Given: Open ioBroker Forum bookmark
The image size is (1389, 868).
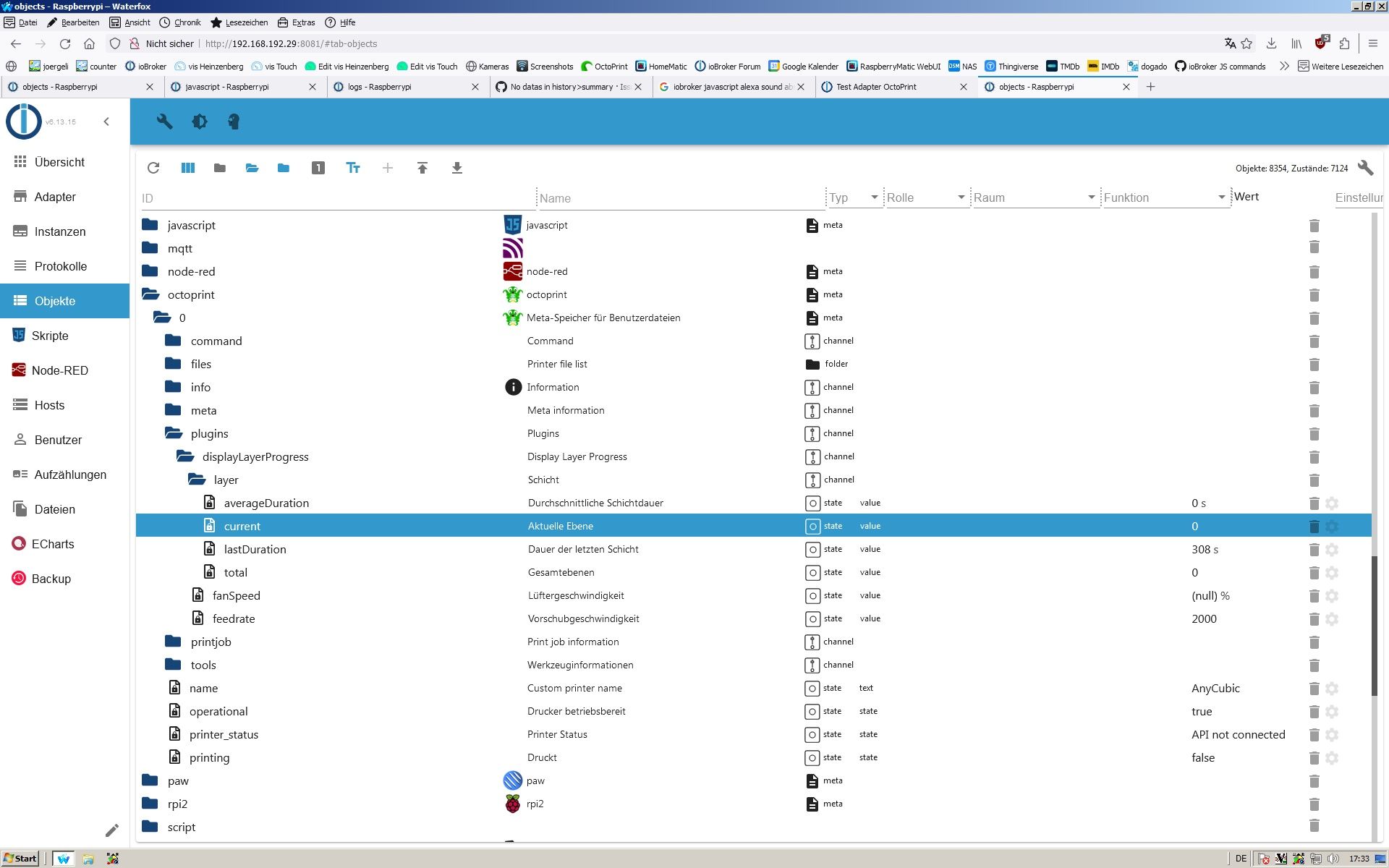Looking at the screenshot, I should point(727,67).
